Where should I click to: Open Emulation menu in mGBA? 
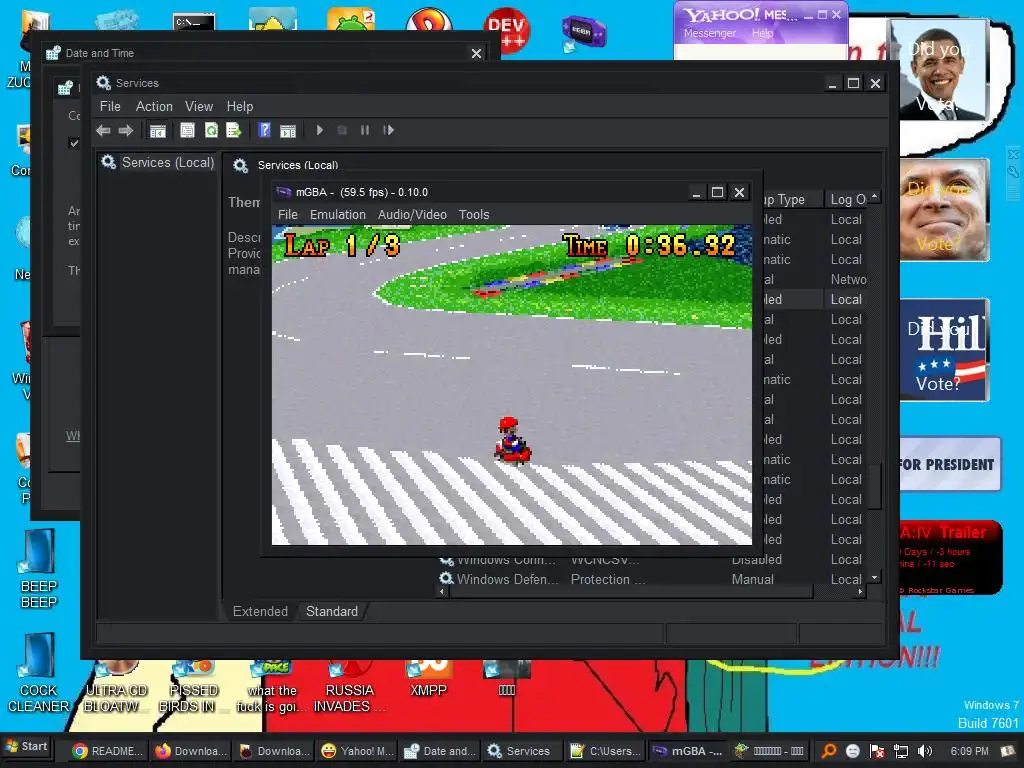click(338, 215)
